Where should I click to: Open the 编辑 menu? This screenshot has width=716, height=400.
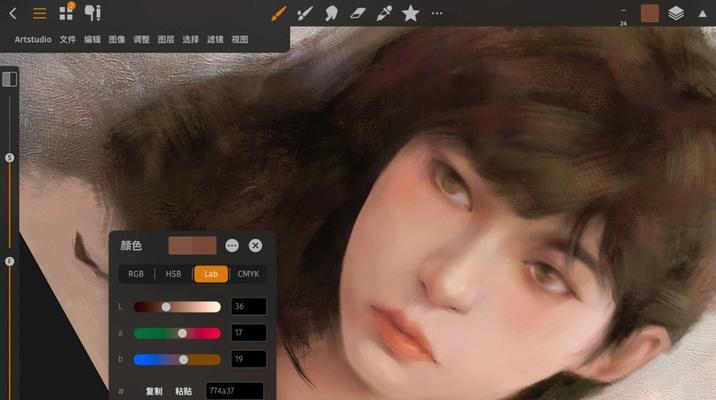point(92,40)
